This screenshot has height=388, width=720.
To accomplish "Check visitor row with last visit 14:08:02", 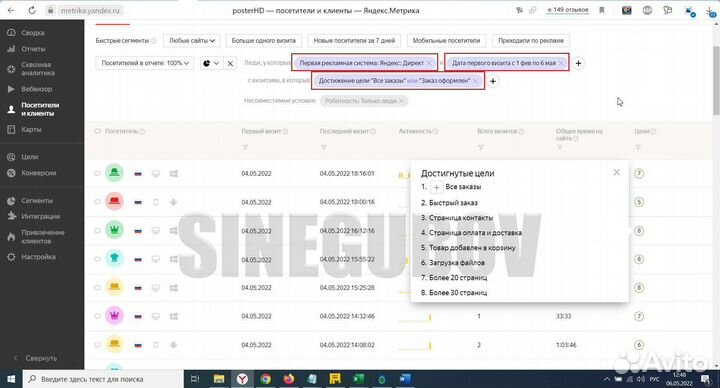I will 97,345.
